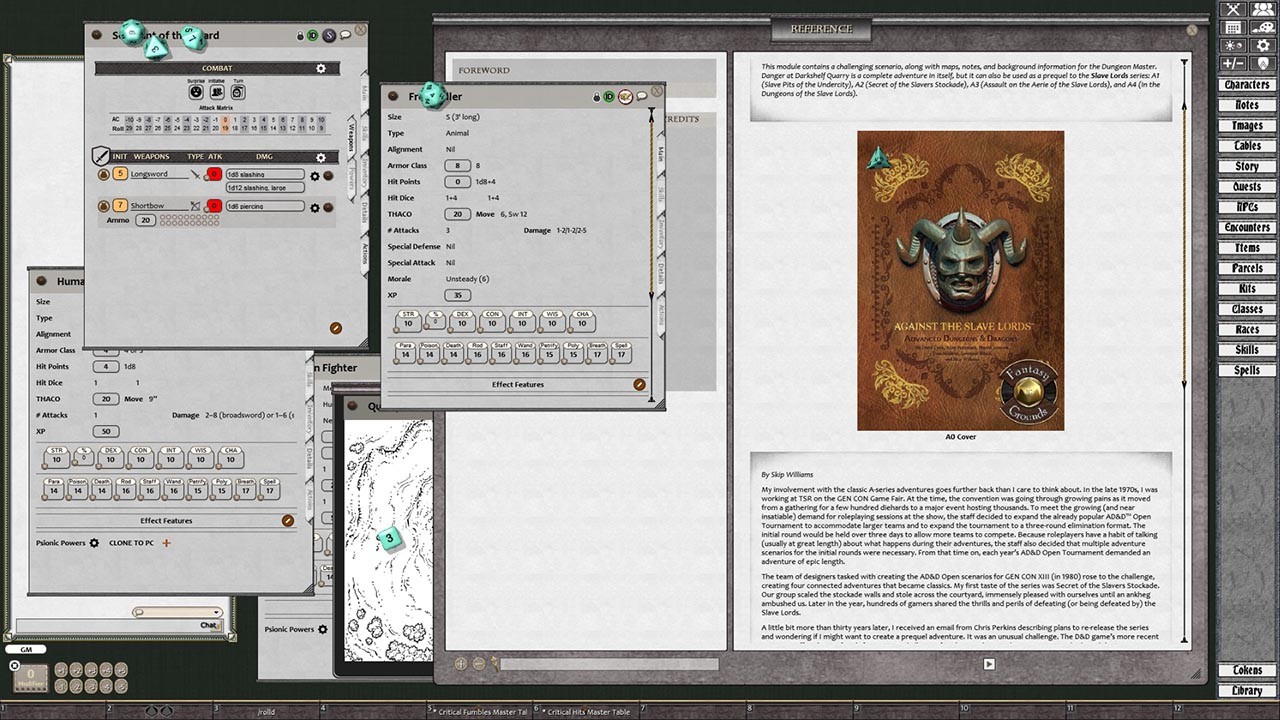Viewport: 1280px width, 720px height.
Task: Click the CLONE TO PC button
Action: pos(132,543)
